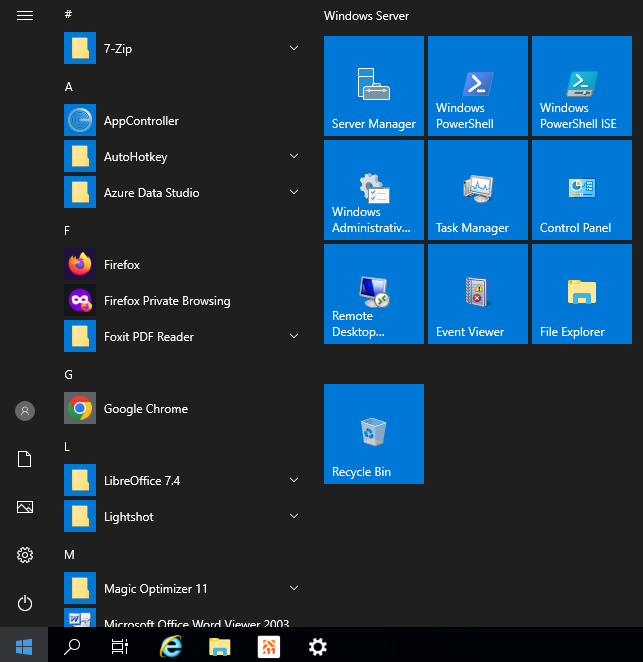Click the # section header in the app list
The image size is (643, 662).
tap(68, 14)
